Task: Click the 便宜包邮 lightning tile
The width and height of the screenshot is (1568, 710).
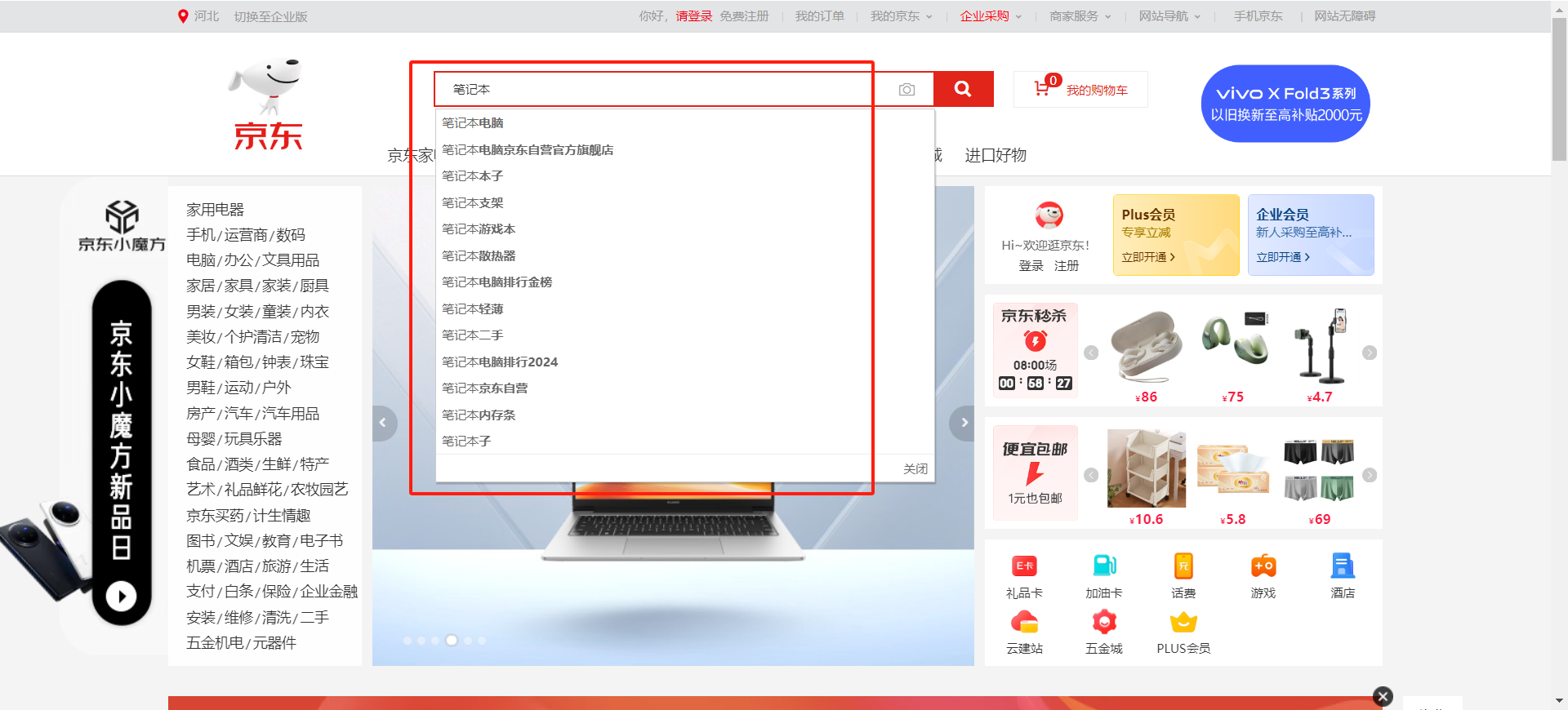Action: [1035, 473]
